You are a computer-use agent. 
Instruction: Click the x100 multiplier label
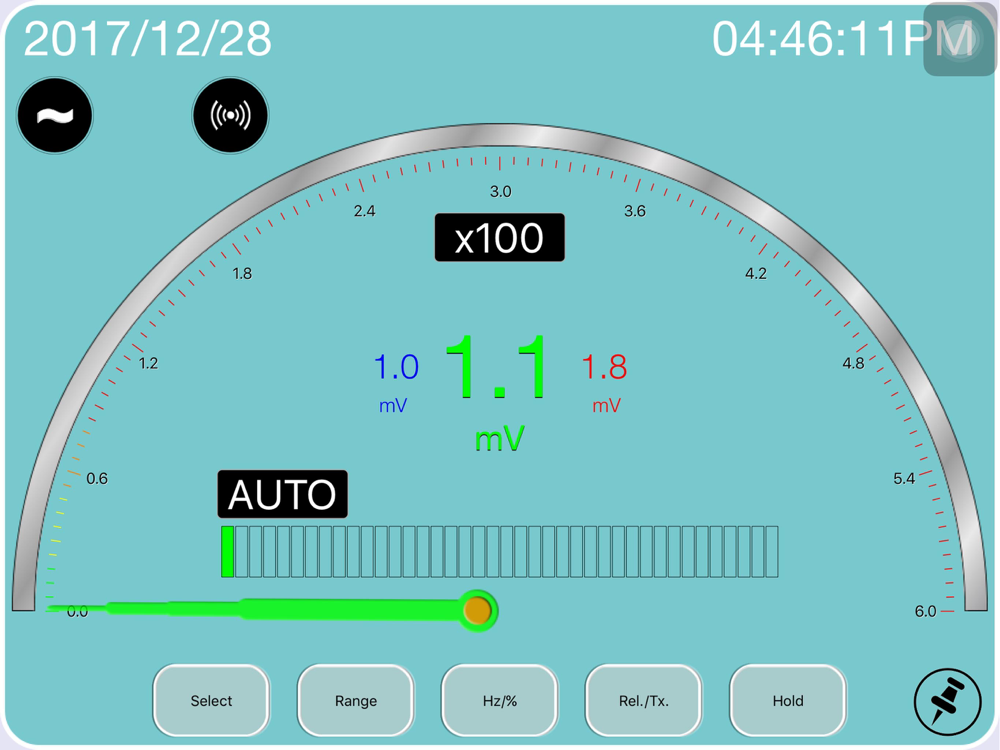click(499, 237)
